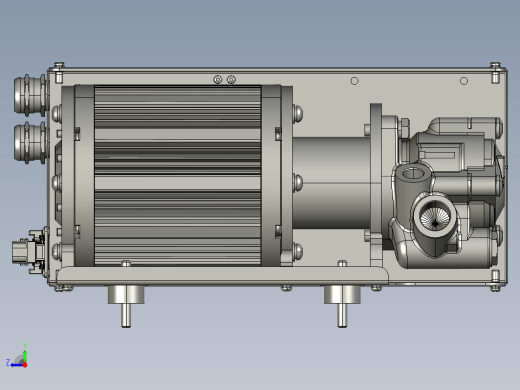Select the left screw of the top-center screw pair
This screenshot has width=520, height=390.
[x=218, y=80]
